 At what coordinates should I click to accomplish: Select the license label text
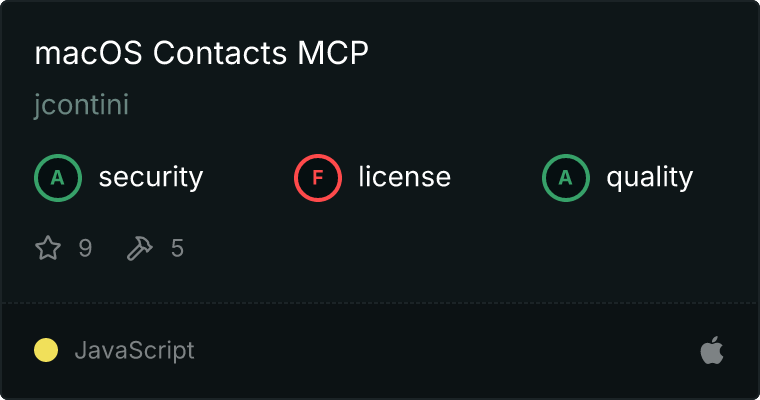point(405,176)
